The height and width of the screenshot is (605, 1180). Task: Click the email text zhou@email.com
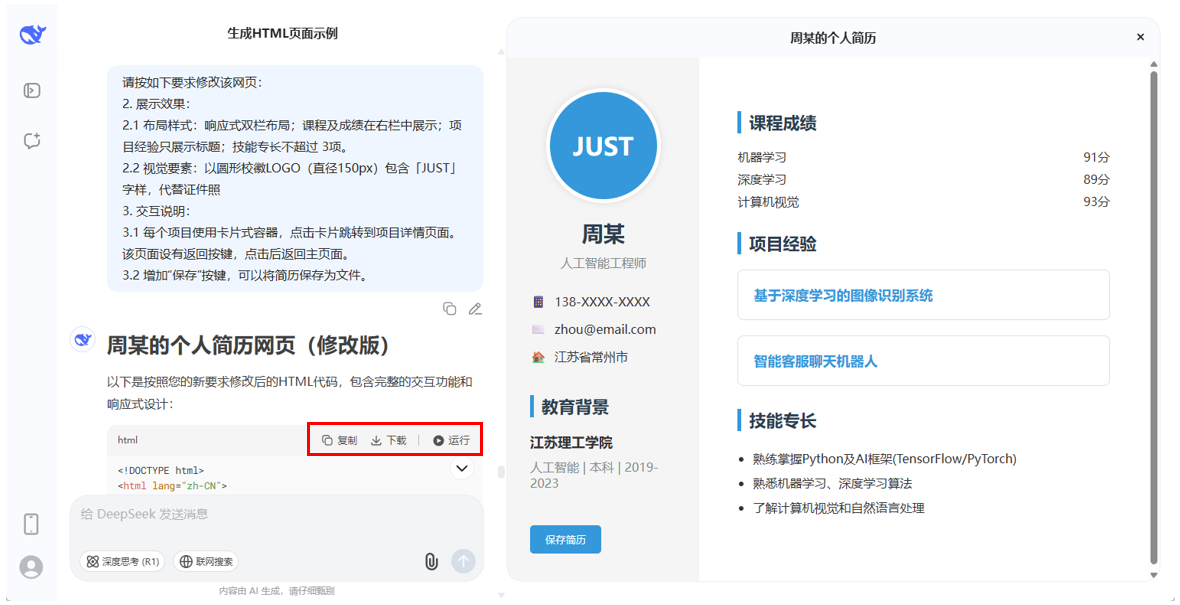605,330
